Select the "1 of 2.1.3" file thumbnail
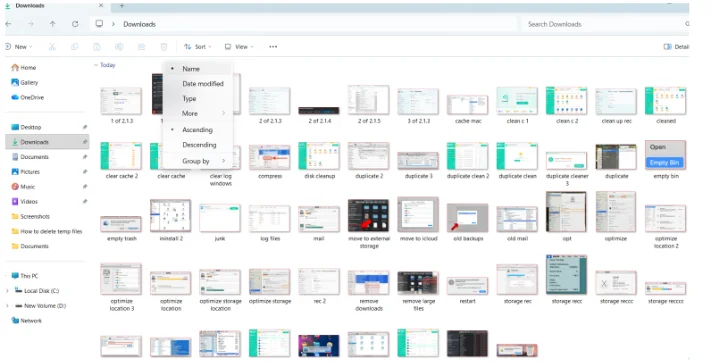The image size is (712, 362). pos(121,101)
